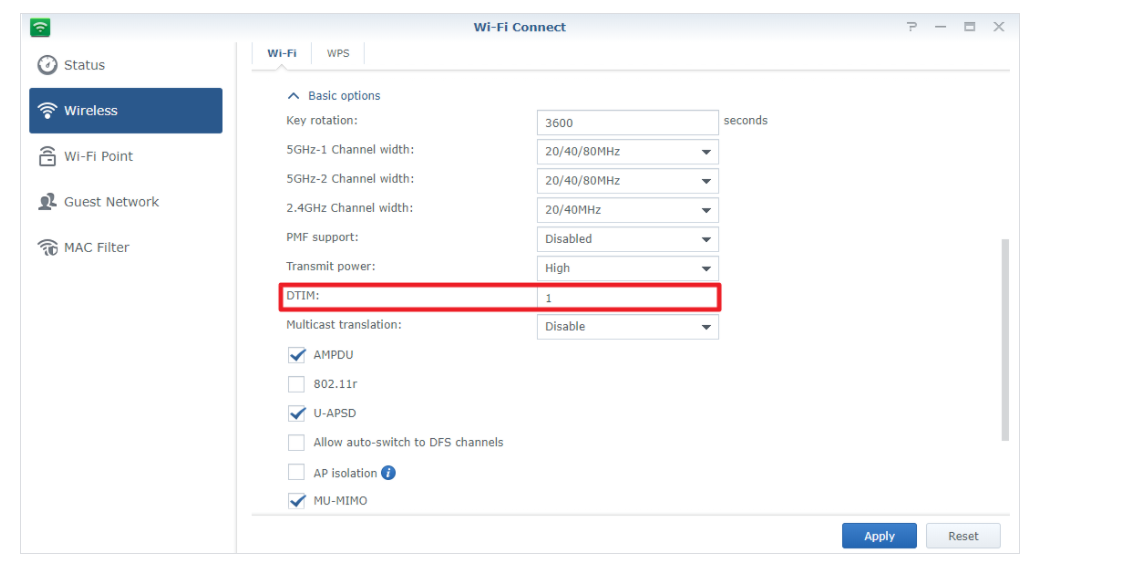1130x575 pixels.
Task: Click the DTIM input field
Action: [627, 298]
